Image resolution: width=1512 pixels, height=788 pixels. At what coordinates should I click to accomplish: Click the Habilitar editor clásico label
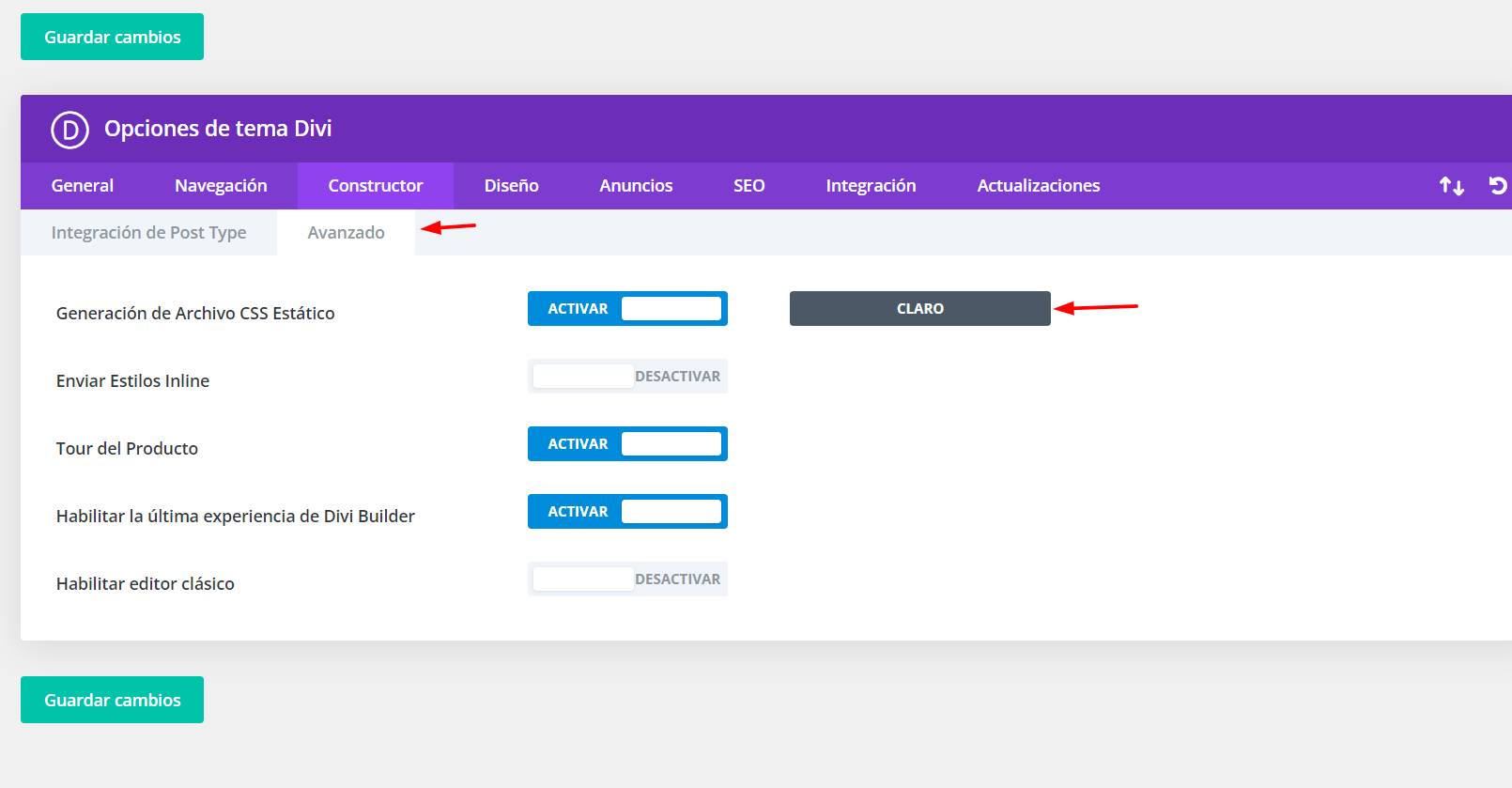[146, 584]
